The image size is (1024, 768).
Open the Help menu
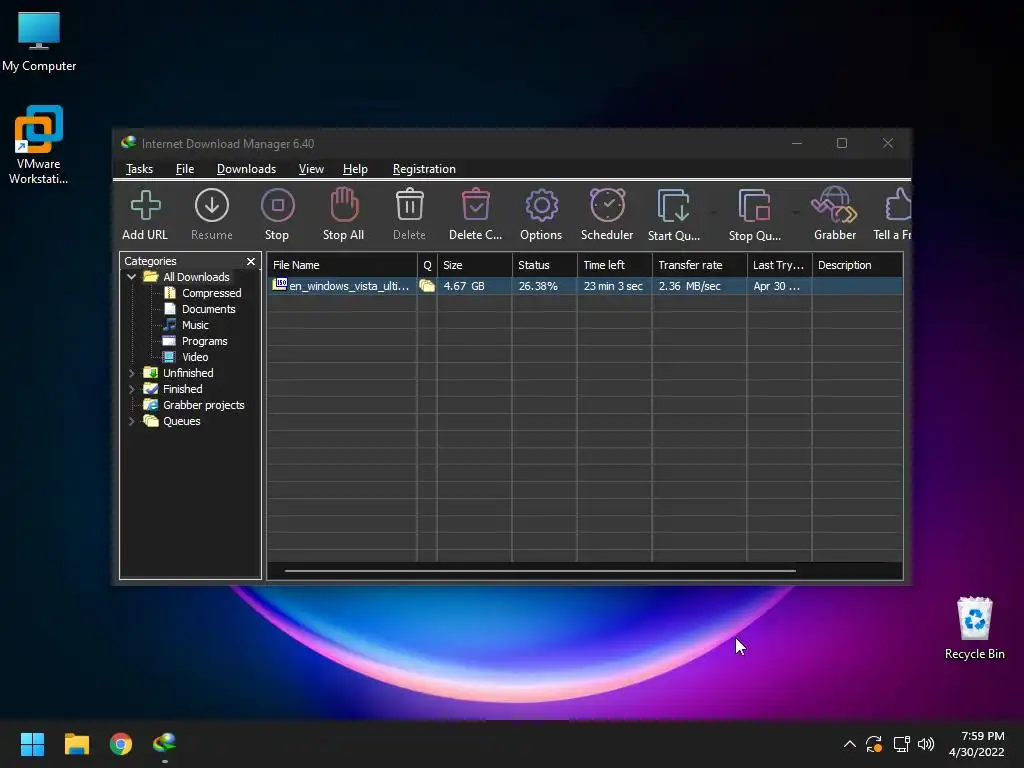(x=355, y=169)
